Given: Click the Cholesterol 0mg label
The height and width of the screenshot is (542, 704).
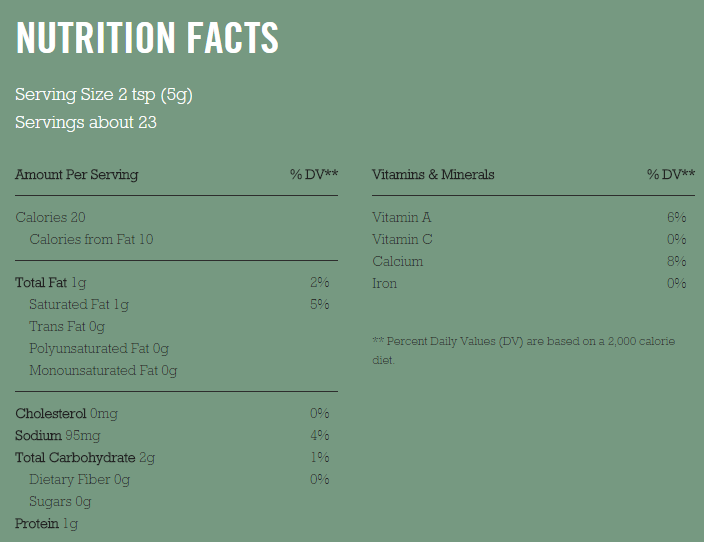Looking at the screenshot, I should click(x=66, y=414).
